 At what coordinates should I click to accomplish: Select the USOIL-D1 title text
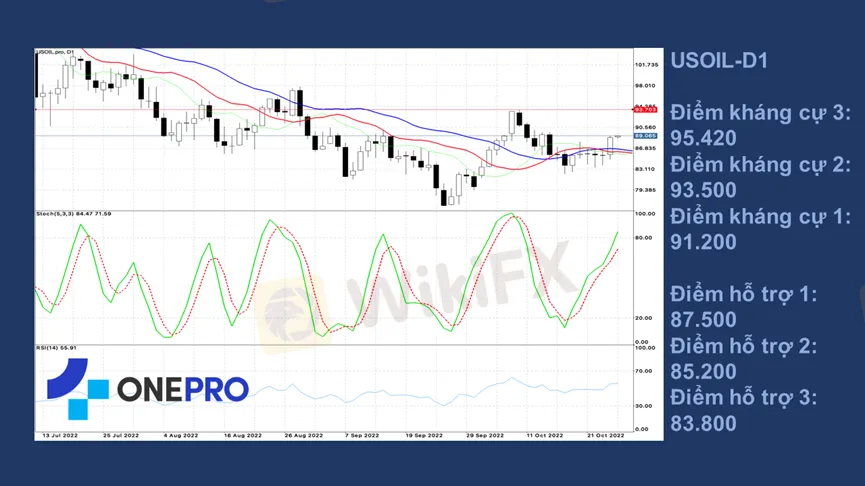(718, 61)
